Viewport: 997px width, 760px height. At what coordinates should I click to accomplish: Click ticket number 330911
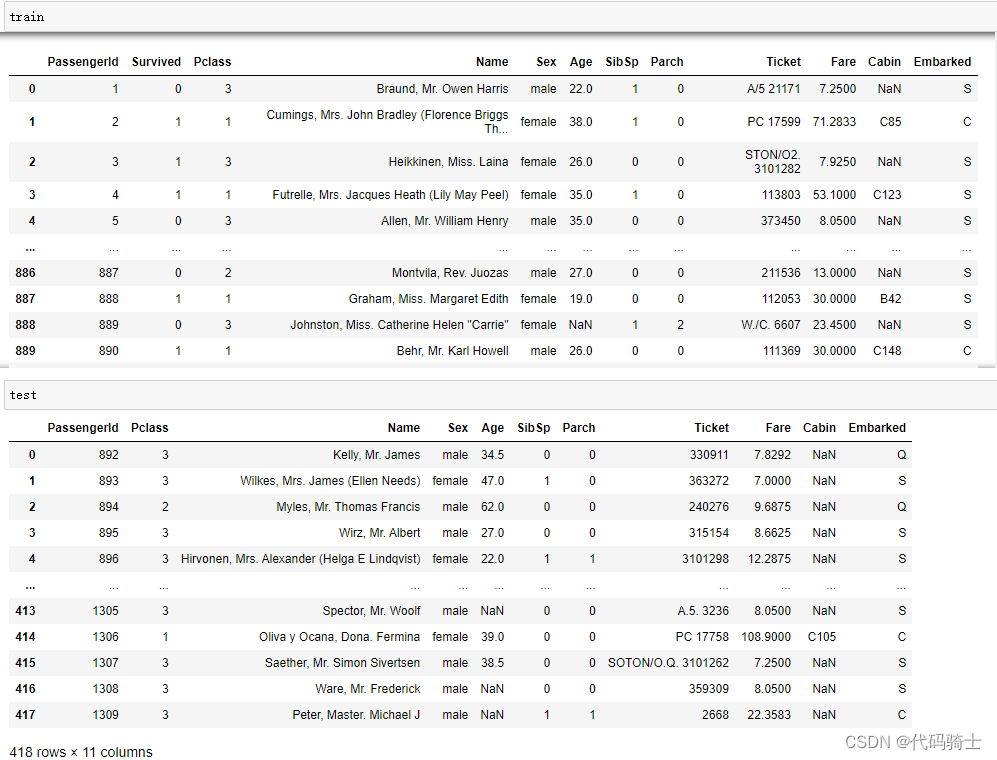(709, 455)
